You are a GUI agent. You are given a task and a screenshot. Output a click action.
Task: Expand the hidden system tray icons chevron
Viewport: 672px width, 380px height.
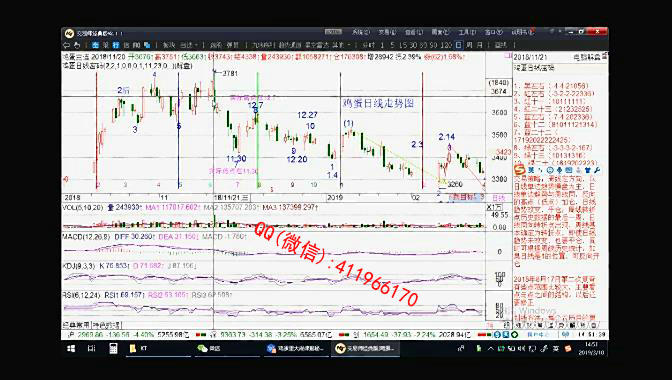[x=491, y=349]
